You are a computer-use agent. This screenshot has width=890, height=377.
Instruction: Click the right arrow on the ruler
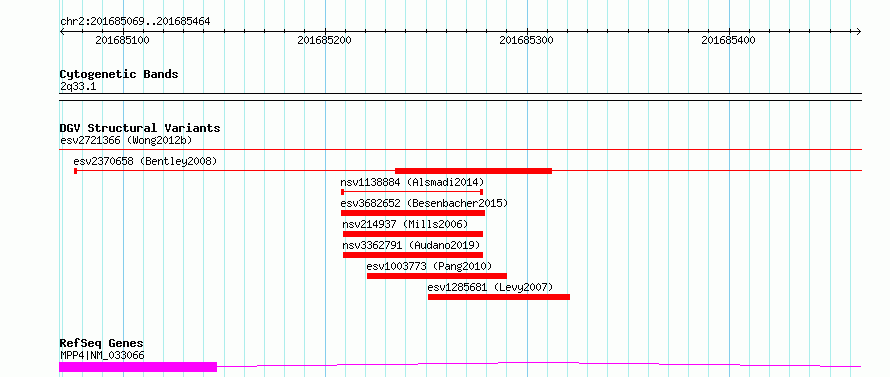(859, 31)
